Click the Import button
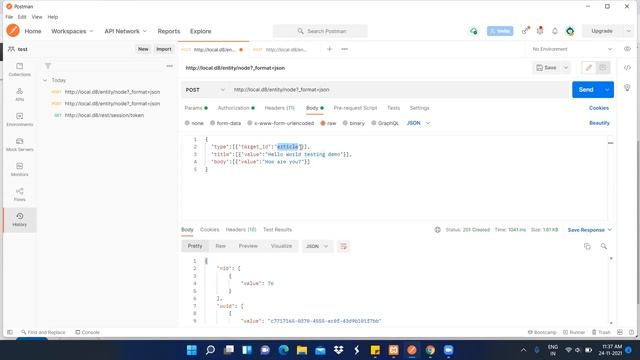 coord(164,49)
